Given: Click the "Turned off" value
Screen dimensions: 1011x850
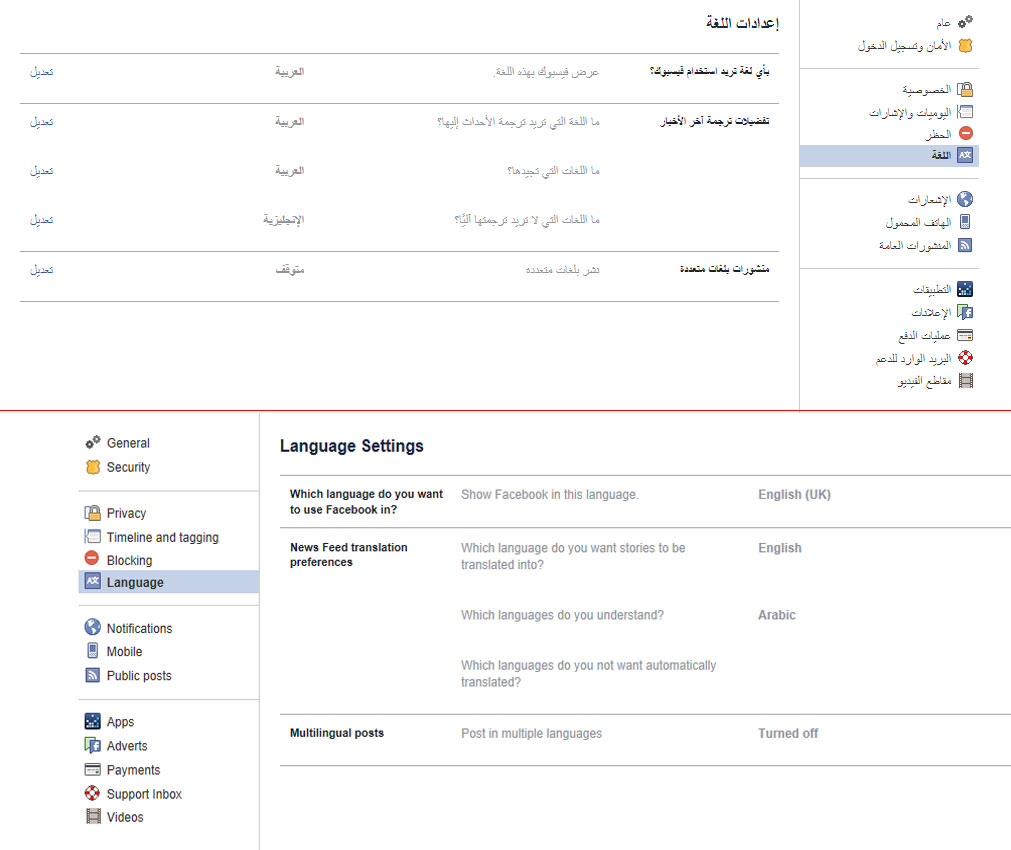Looking at the screenshot, I should [788, 733].
